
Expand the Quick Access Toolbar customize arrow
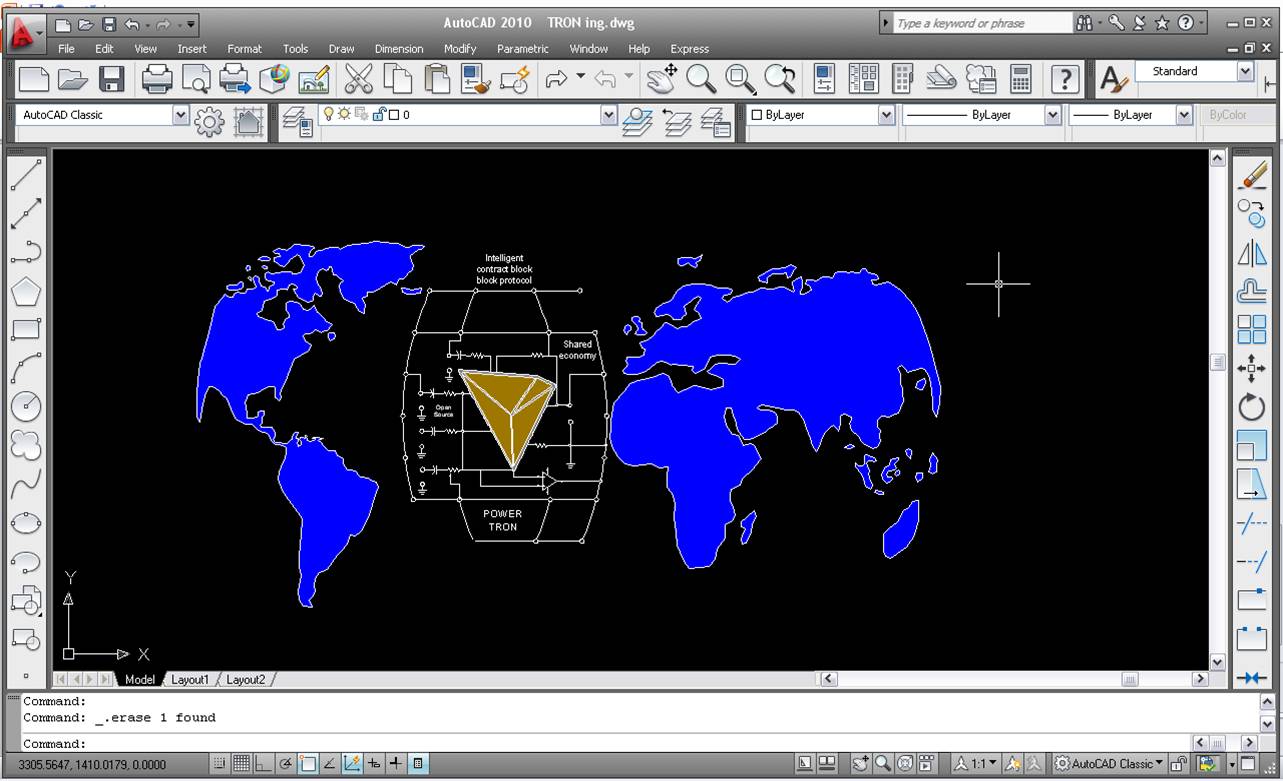point(192,24)
